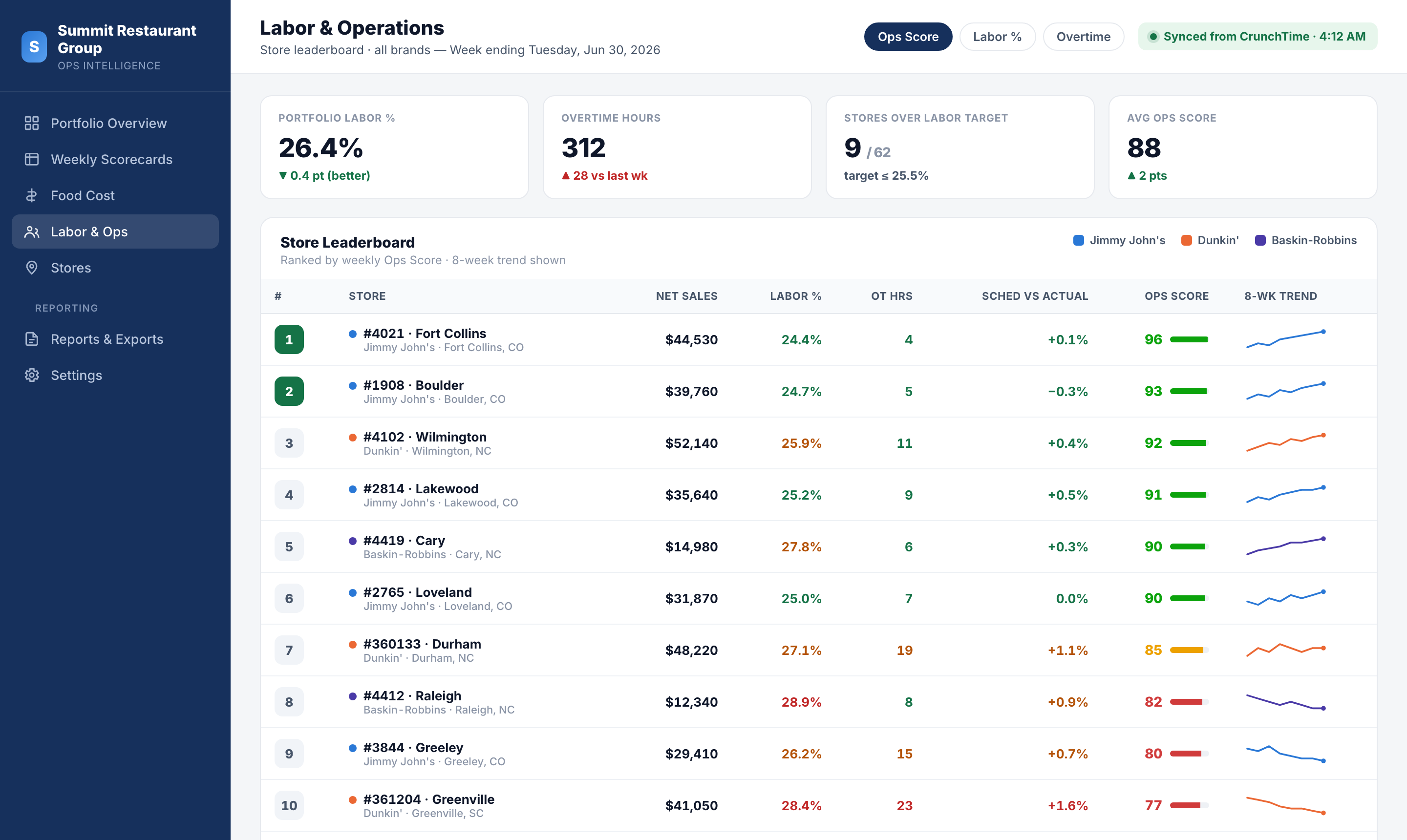Screen dimensions: 1407x840
Task: Open the Food Cost section
Action: tap(115, 196)
